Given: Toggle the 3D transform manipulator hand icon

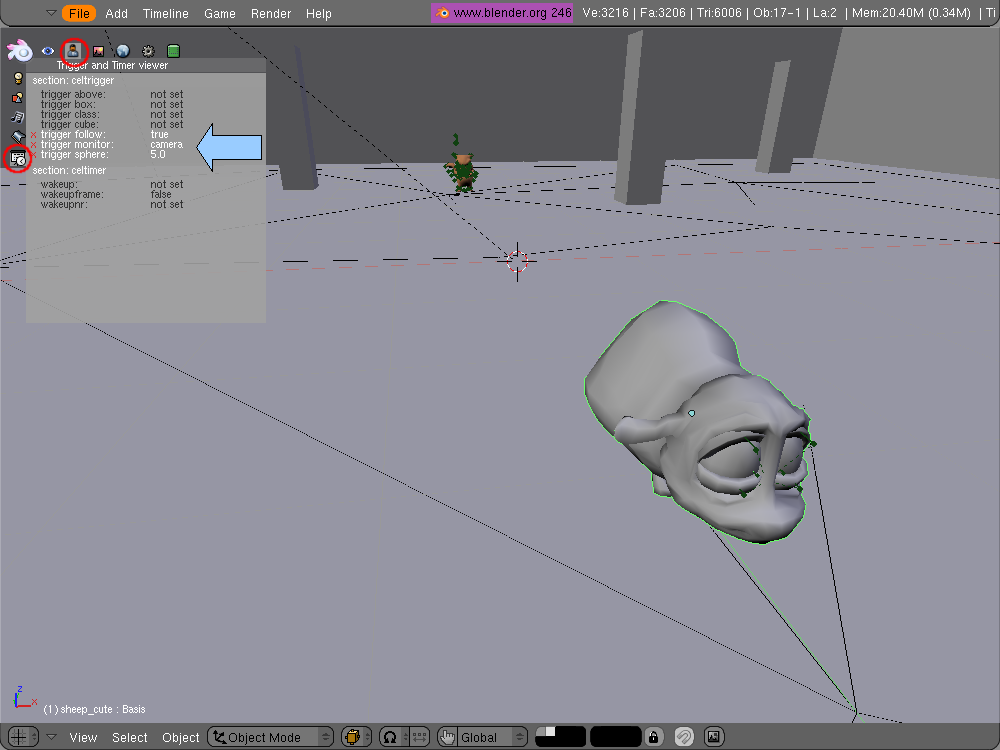Looking at the screenshot, I should point(447,737).
